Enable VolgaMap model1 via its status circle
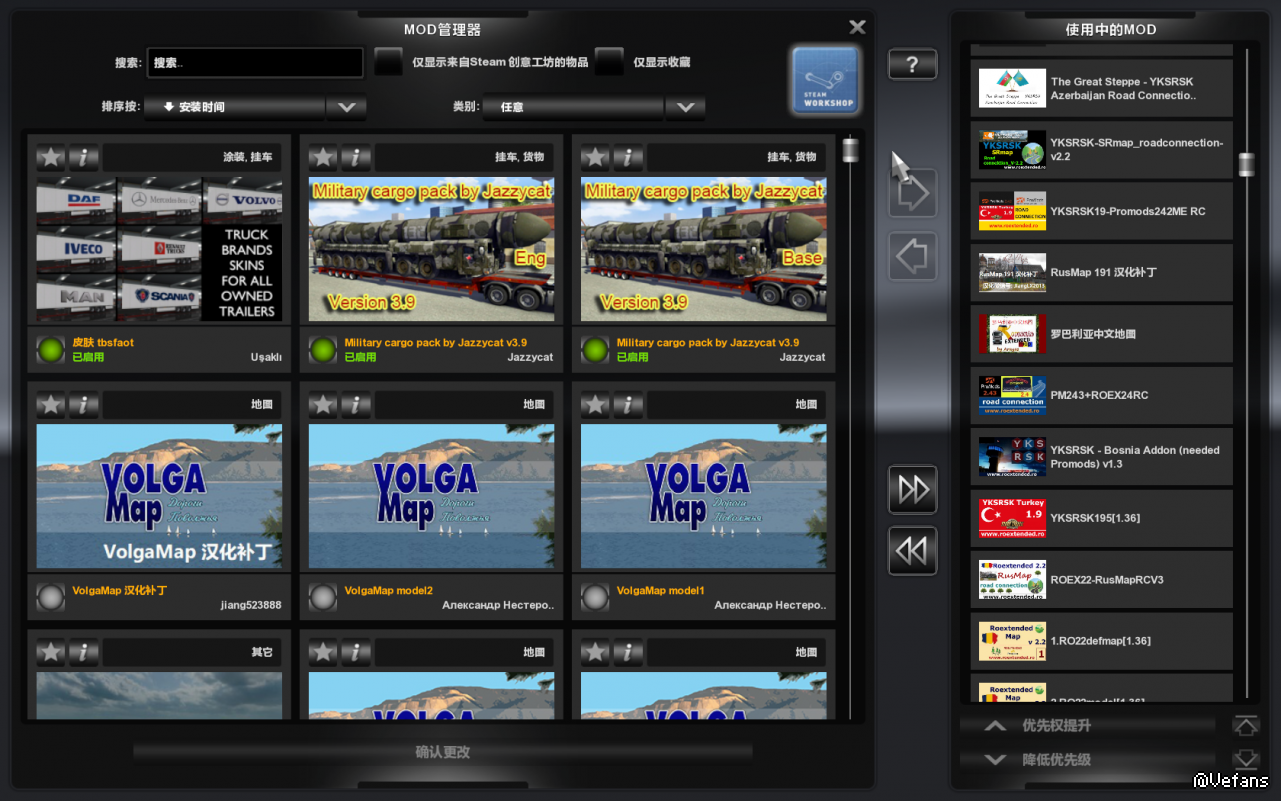The width and height of the screenshot is (1281, 801). (x=595, y=597)
